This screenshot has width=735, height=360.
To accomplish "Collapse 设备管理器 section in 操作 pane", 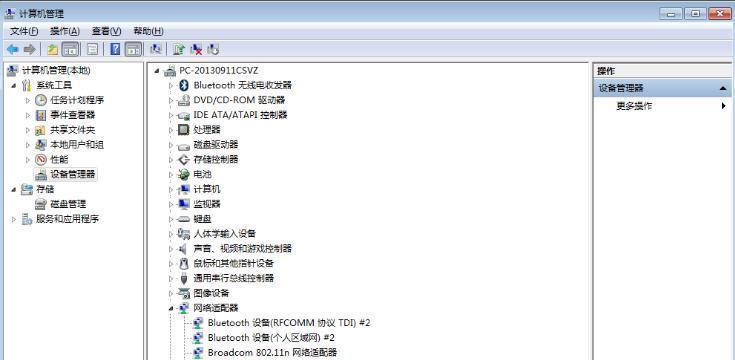I will [x=723, y=88].
